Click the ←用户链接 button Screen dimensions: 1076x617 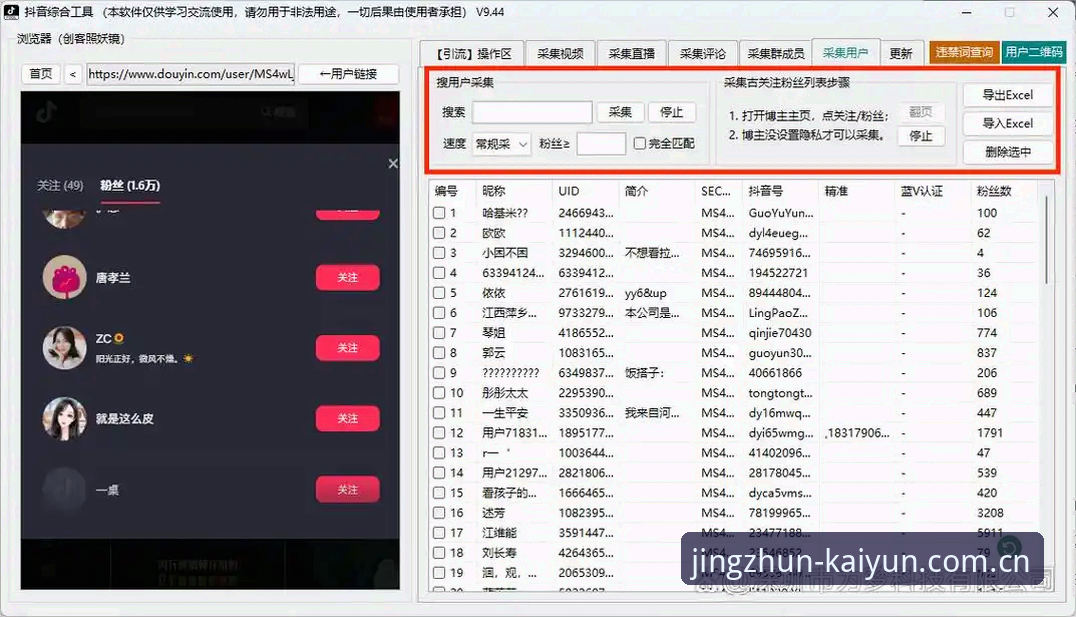tap(349, 73)
